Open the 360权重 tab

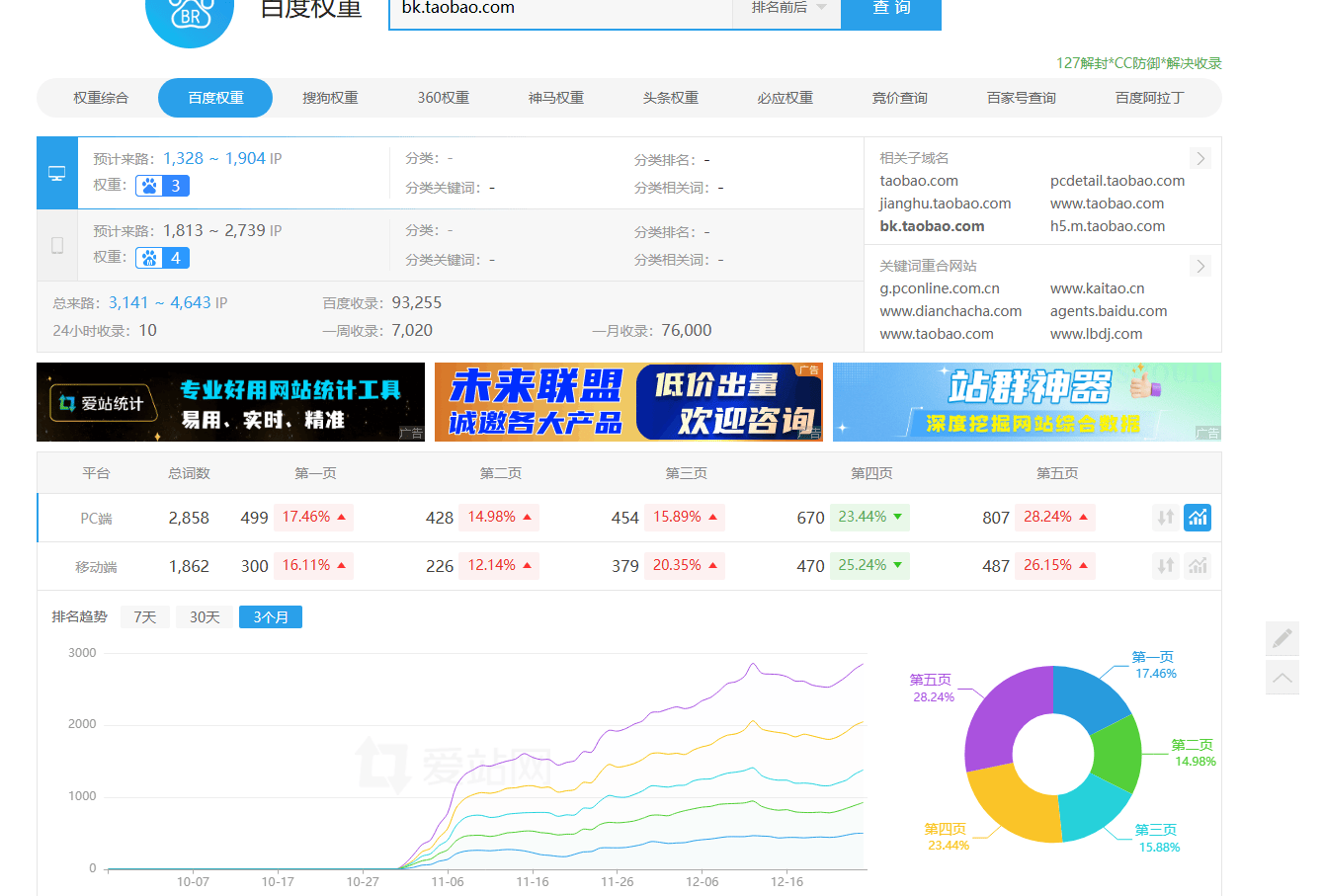444,98
